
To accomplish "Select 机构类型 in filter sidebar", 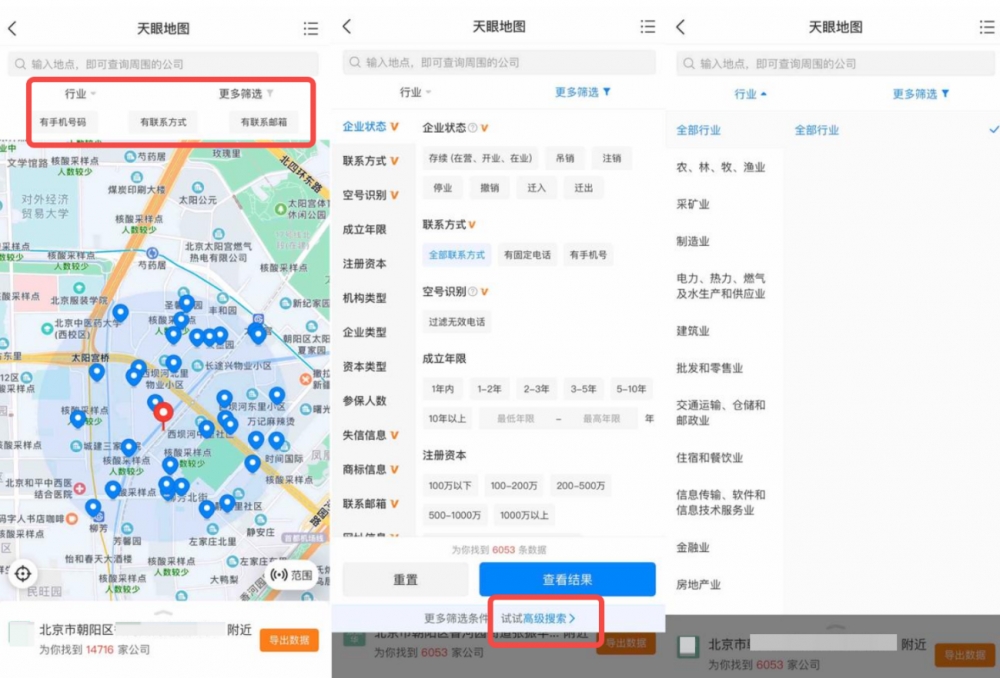I will 364,298.
